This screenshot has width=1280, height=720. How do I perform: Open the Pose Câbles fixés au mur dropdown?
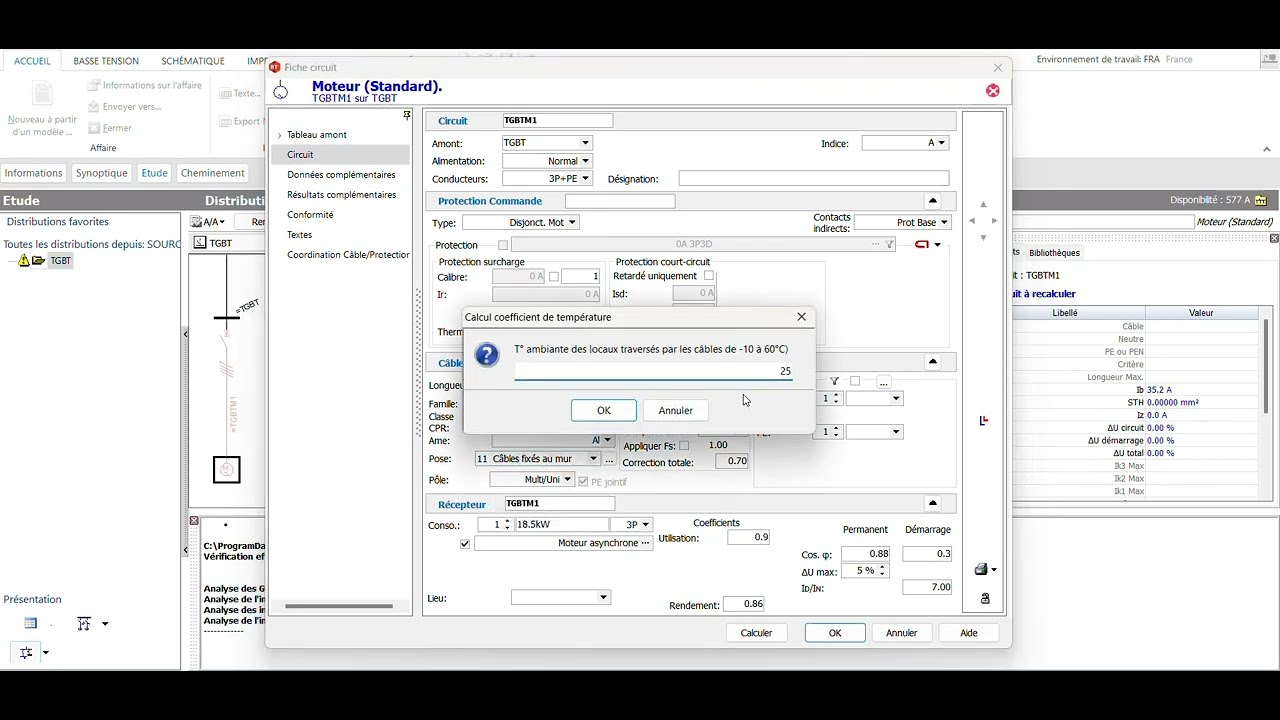pyautogui.click(x=593, y=459)
